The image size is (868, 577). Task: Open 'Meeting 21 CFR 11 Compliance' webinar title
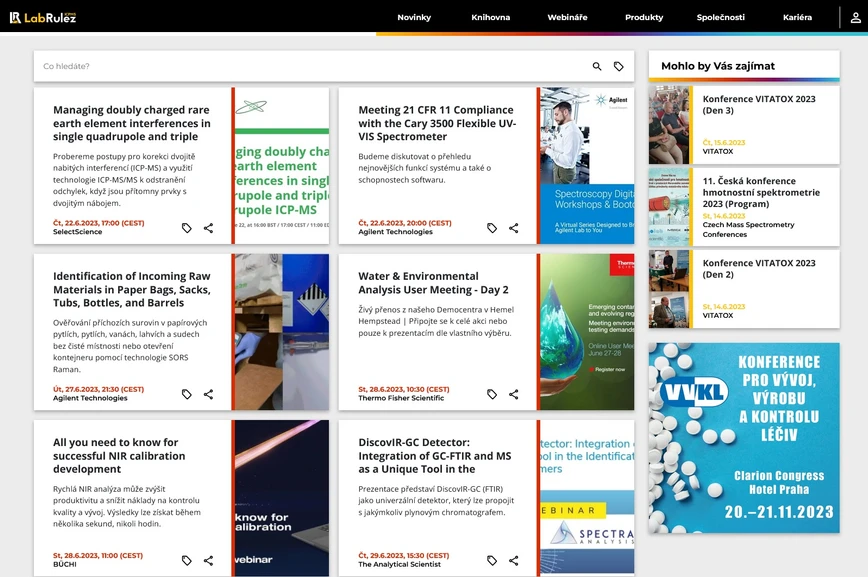[x=437, y=123]
